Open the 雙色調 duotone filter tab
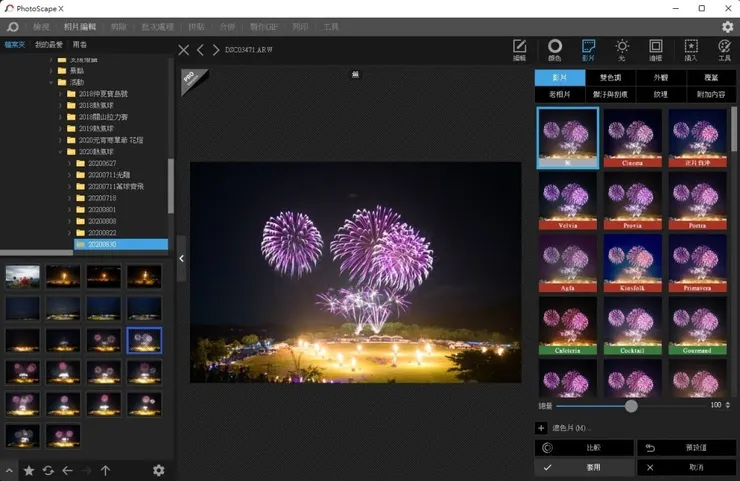The width and height of the screenshot is (740, 481). 610,77
